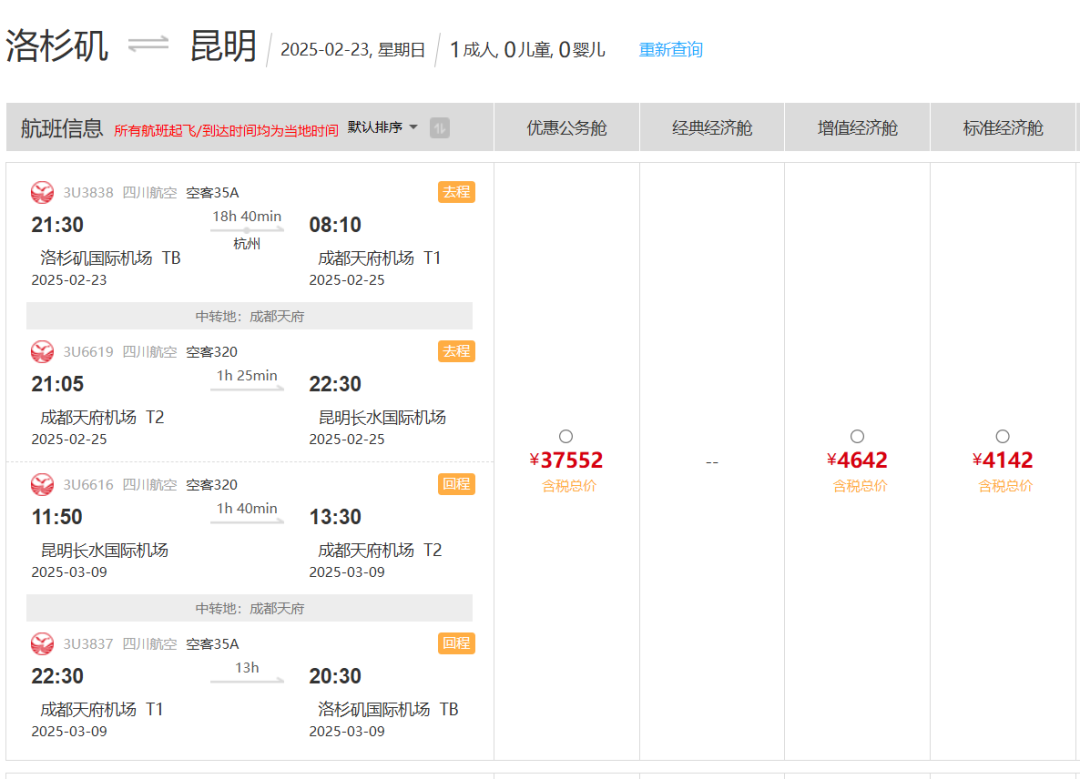Click the Sichuan Airlines logo for flight 3U3838

coord(42,192)
